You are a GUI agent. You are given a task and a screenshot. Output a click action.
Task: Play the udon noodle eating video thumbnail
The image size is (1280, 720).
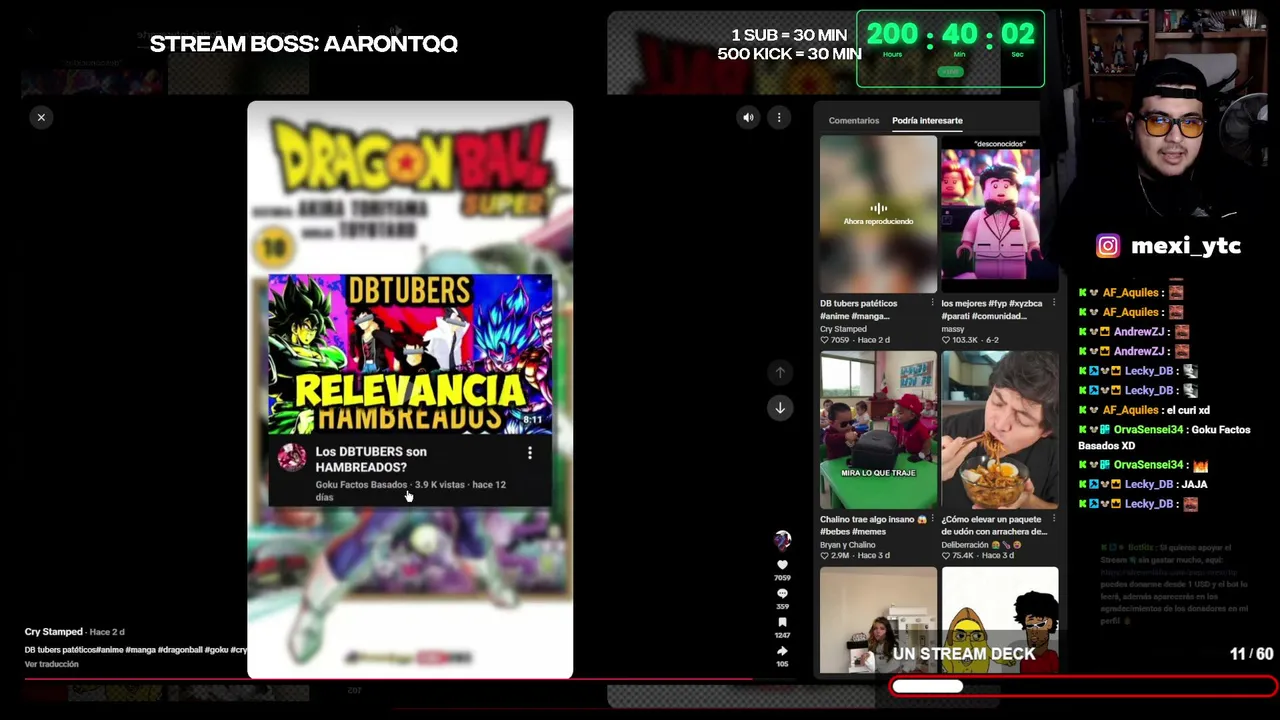tap(999, 430)
